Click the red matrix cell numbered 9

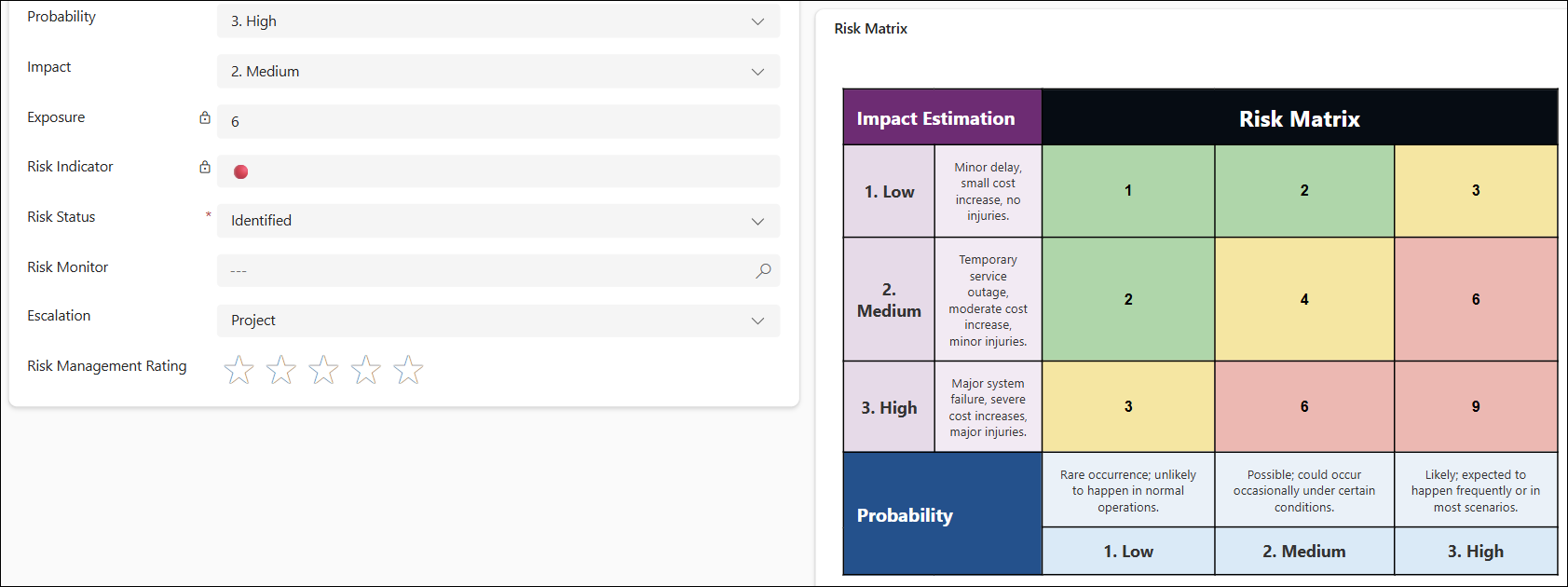1475,406
